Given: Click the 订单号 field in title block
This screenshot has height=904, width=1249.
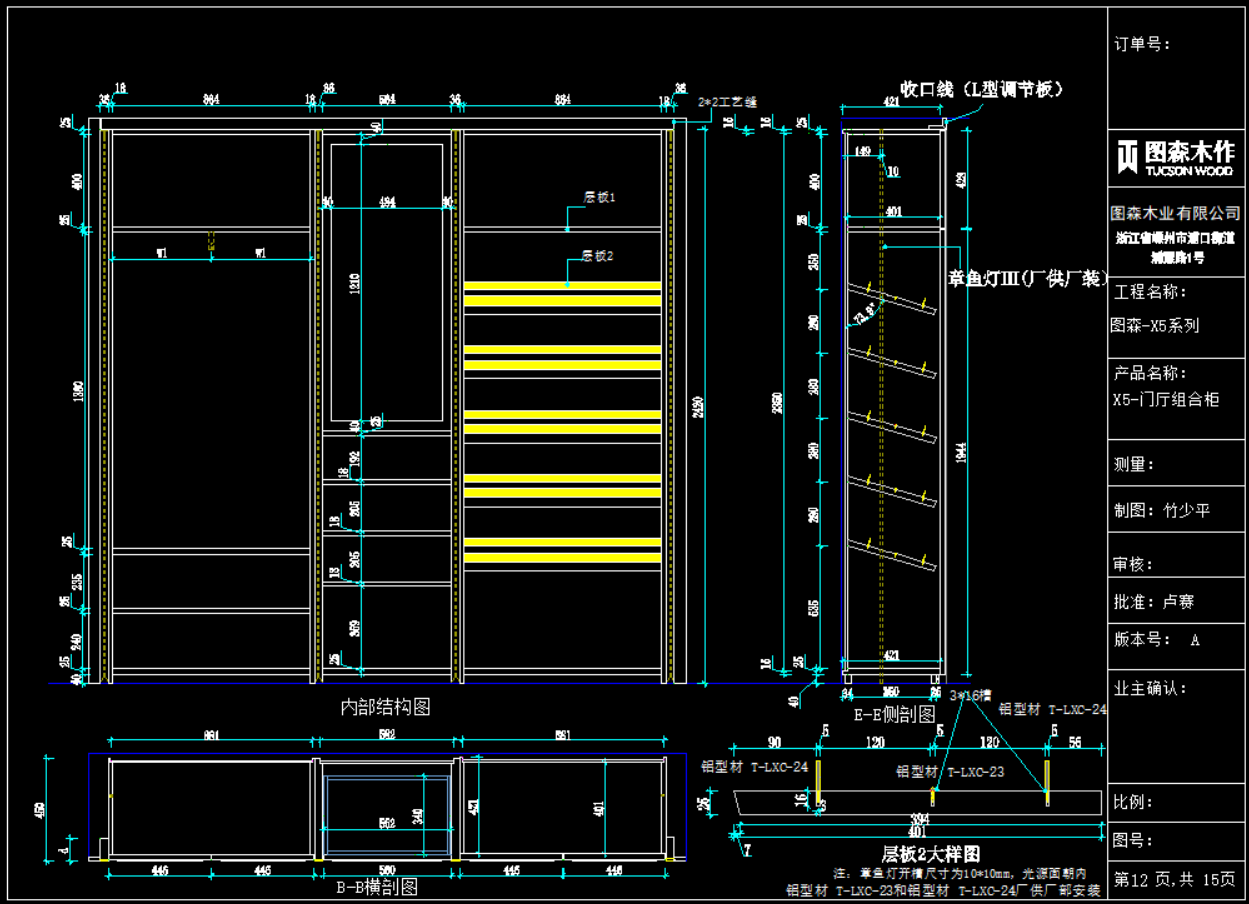Looking at the screenshot, I should point(1142,44).
